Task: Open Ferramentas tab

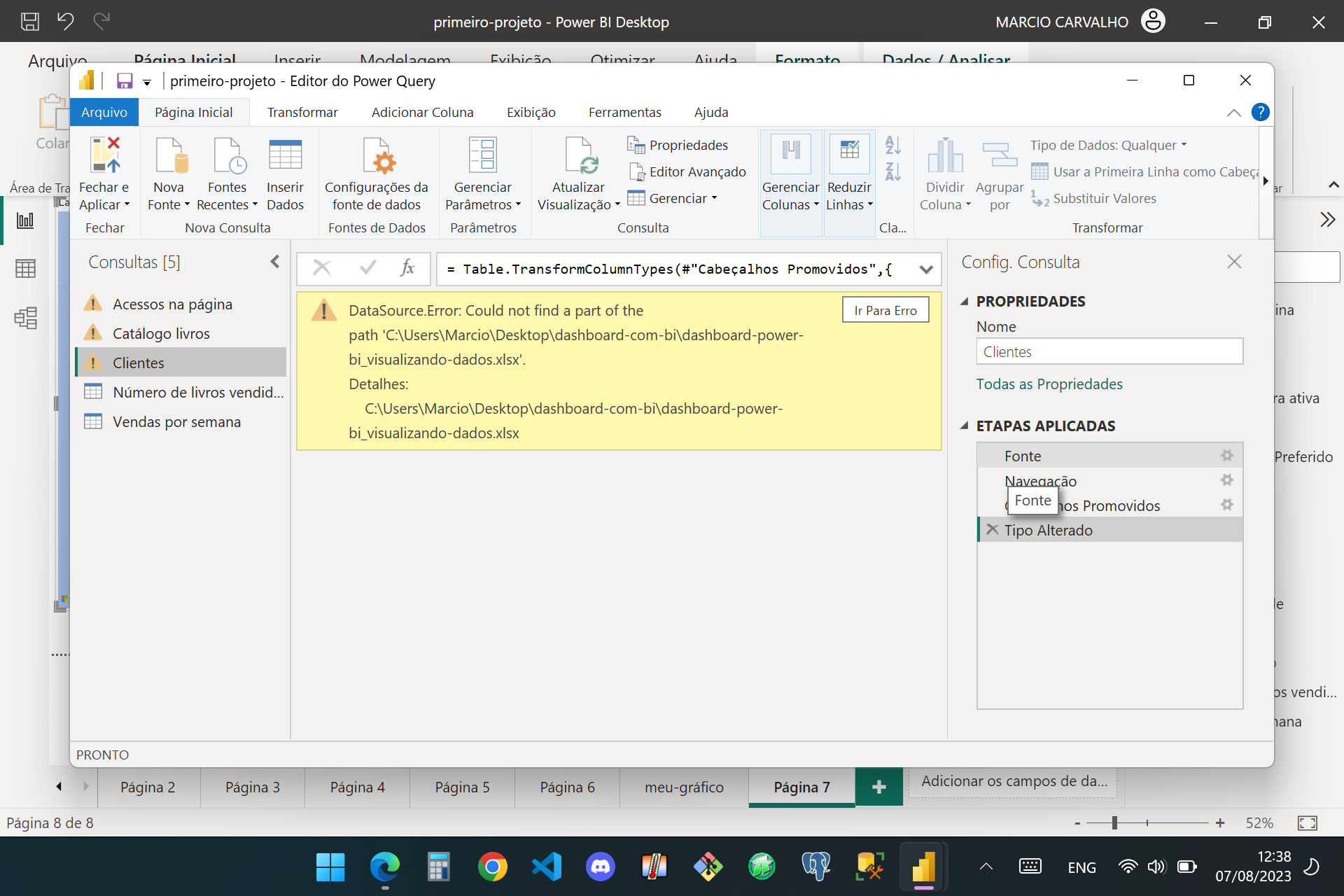Action: click(625, 112)
